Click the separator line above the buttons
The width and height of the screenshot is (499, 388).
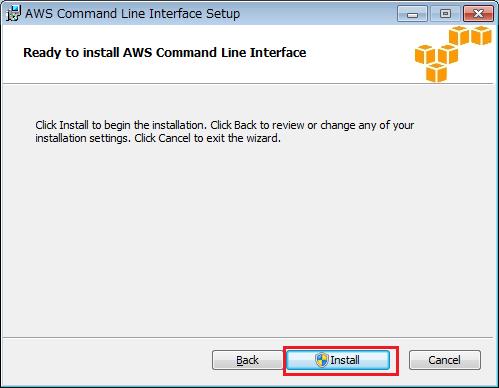coord(248,337)
